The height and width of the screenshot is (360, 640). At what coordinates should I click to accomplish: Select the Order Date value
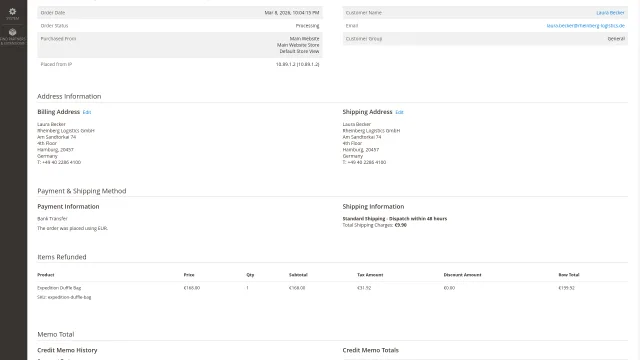291,13
